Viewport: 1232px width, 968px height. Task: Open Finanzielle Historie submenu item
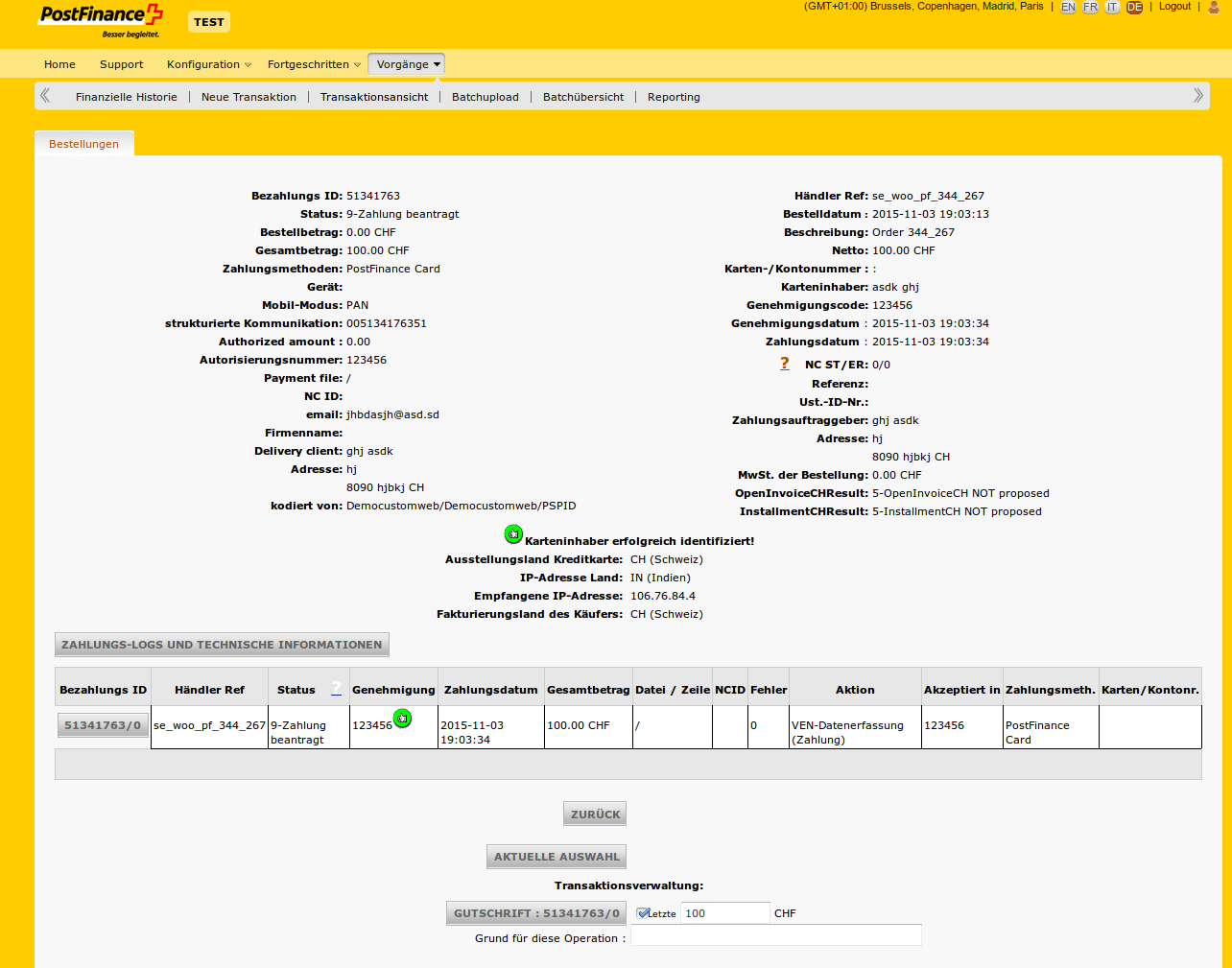127,97
